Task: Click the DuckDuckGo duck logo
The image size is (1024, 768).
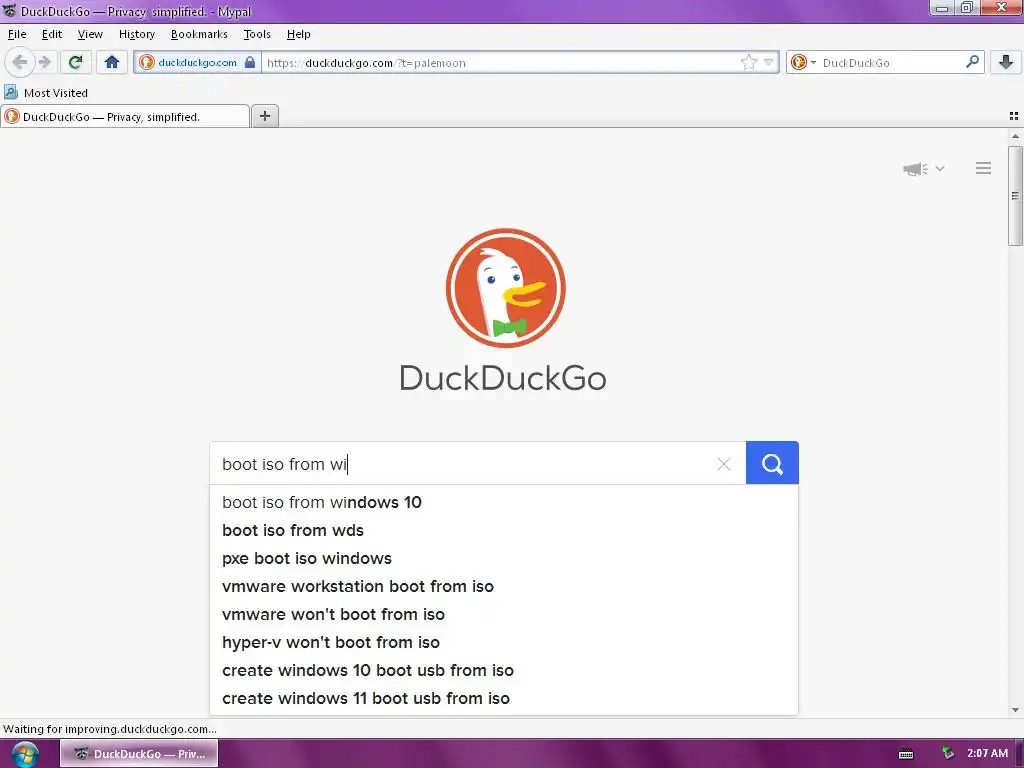Action: pyautogui.click(x=505, y=288)
